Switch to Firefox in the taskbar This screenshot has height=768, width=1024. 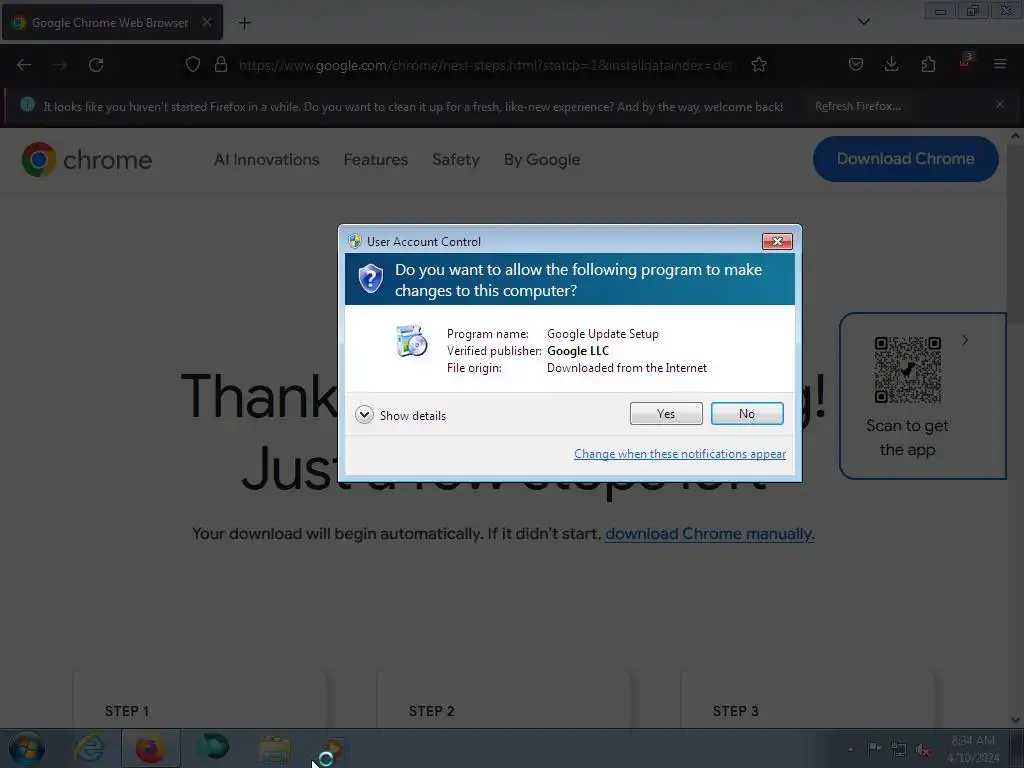coord(150,748)
